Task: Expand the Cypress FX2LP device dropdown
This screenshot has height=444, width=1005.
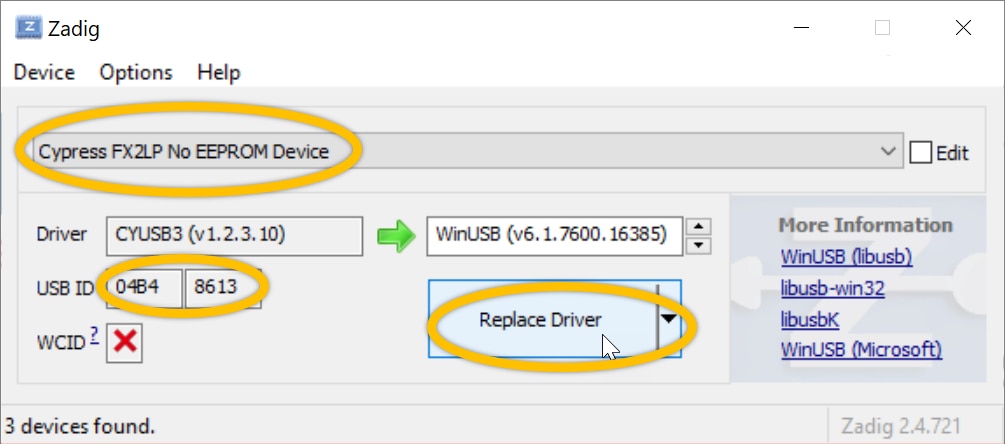Action: click(888, 152)
